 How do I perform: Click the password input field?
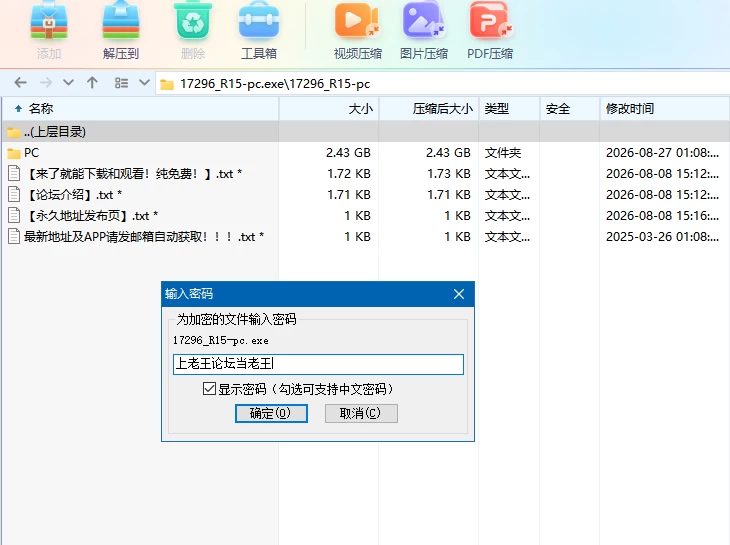click(318, 364)
